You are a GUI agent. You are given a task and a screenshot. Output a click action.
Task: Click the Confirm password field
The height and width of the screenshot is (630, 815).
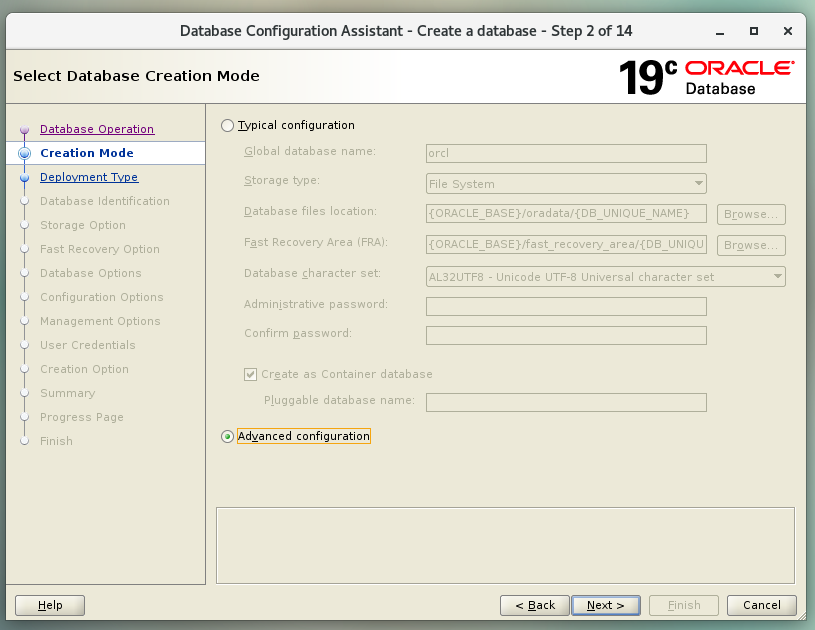[x=566, y=335]
